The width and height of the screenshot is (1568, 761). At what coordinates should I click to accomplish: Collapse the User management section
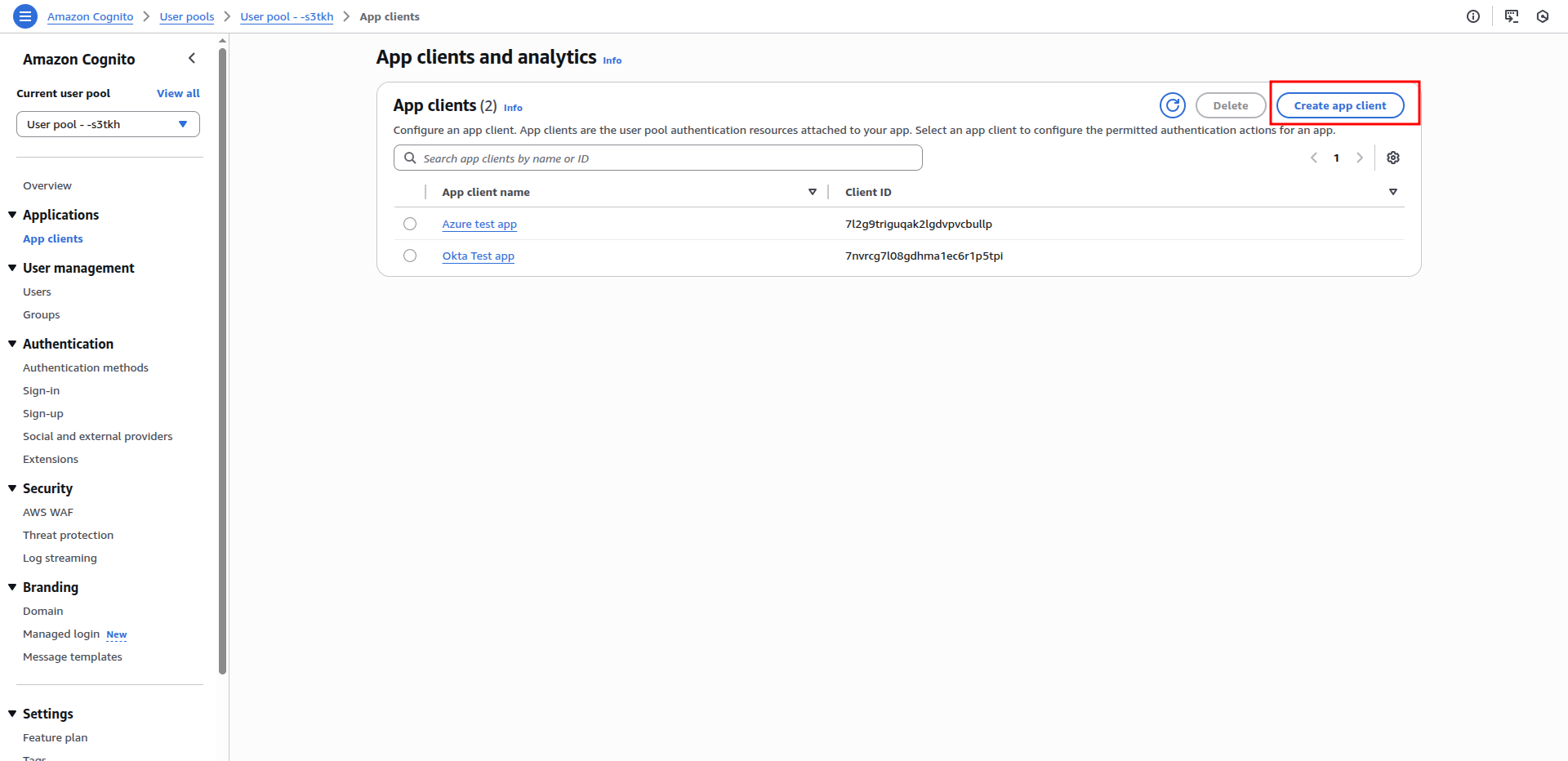(12, 268)
